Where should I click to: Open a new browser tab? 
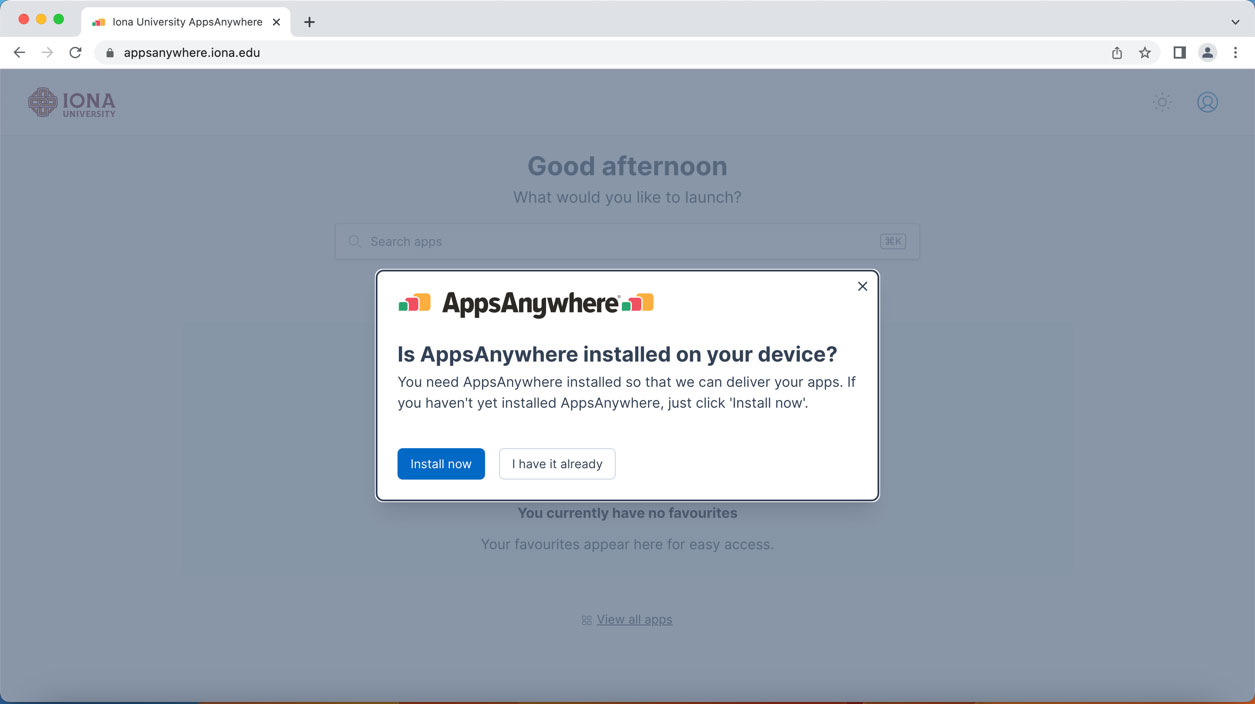click(x=309, y=22)
